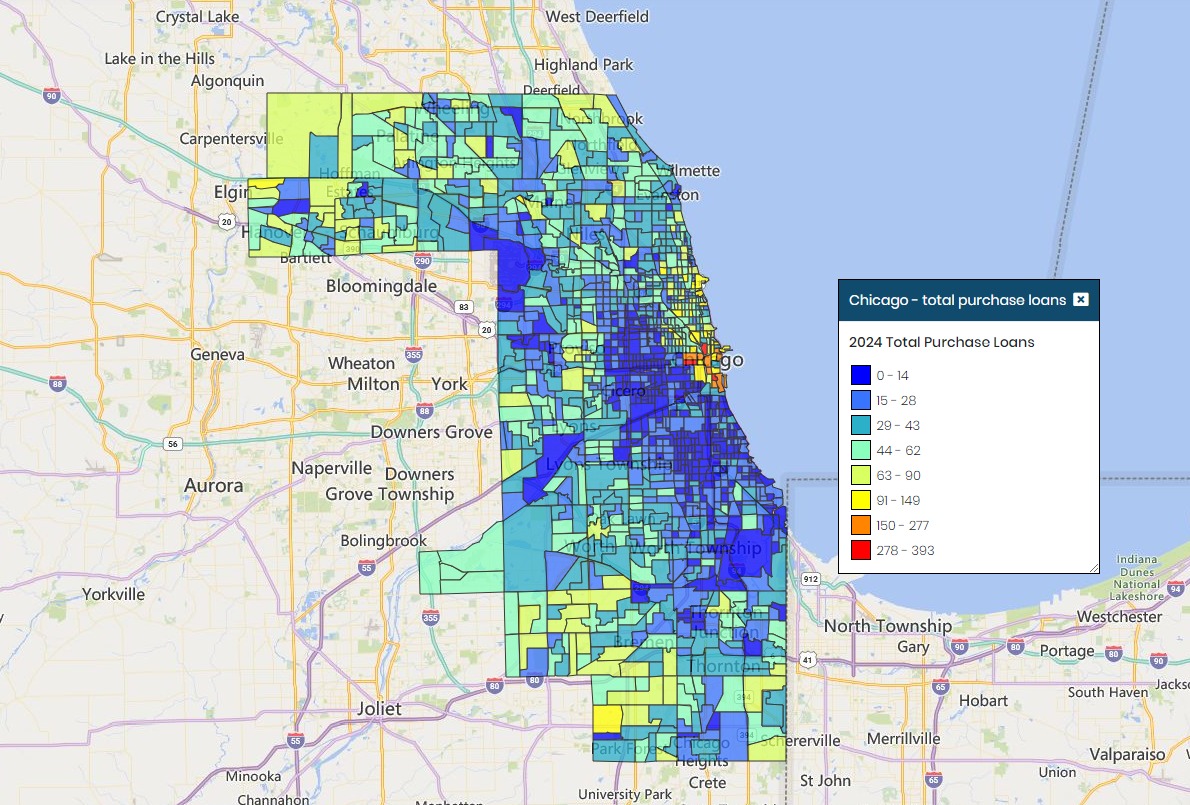
Task: Select the 150 - 277 orange swatch
Action: [861, 525]
